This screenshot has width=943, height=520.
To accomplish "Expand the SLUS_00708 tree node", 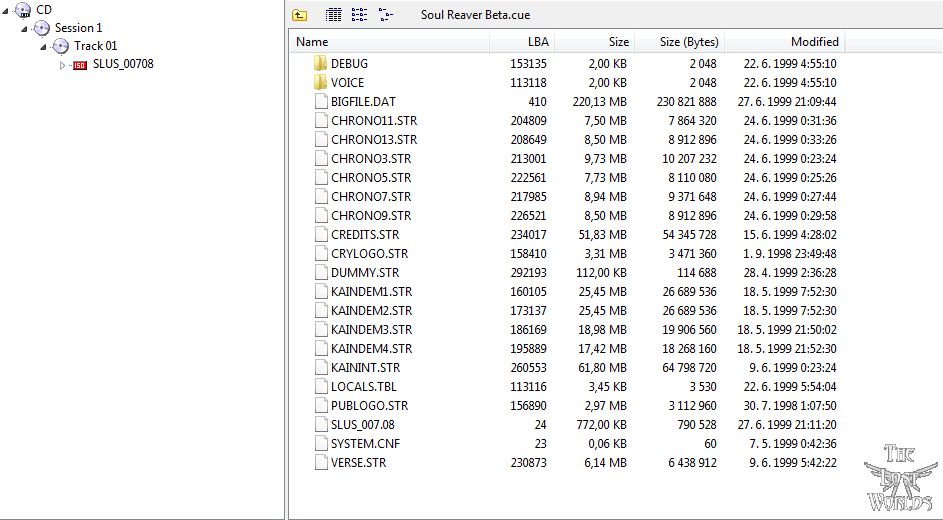I will point(63,65).
